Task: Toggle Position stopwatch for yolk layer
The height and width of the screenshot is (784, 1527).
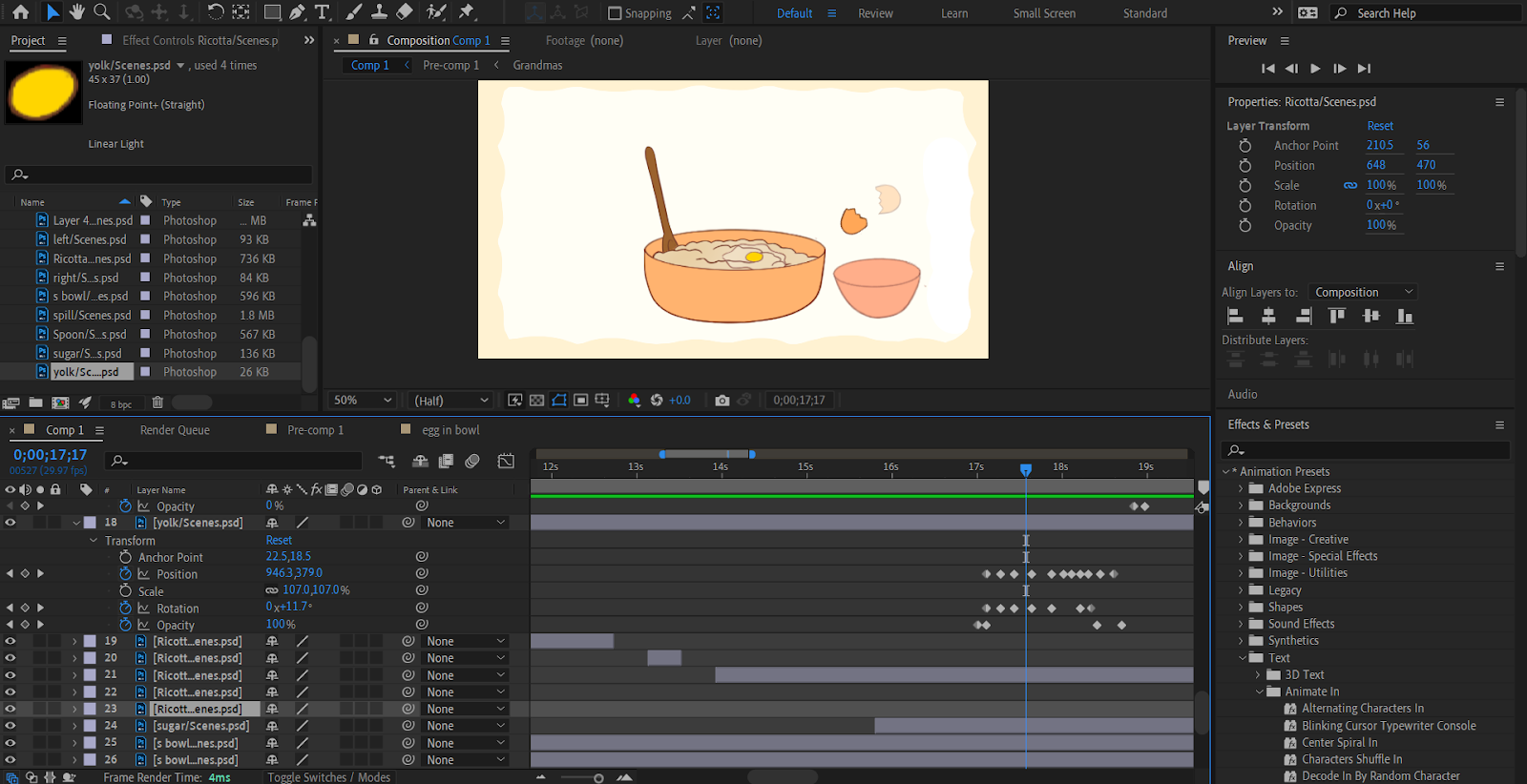Action: pyautogui.click(x=125, y=574)
